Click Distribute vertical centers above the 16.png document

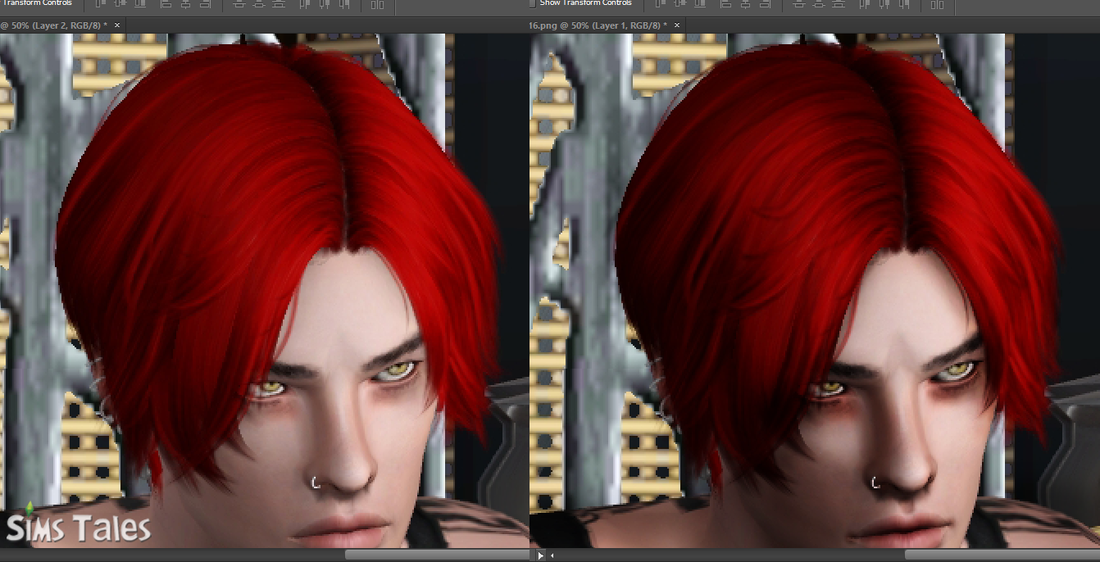coord(818,4)
